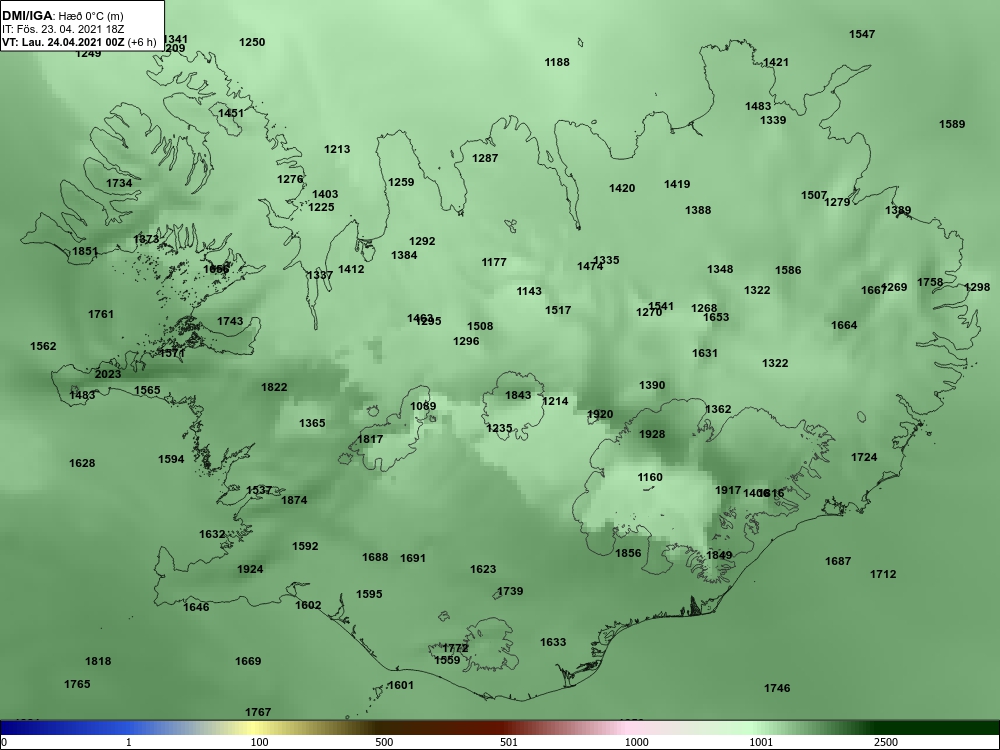This screenshot has width=1000, height=750.
Task: Select the 1817 value on Langjökull glacier
Action: tap(370, 439)
